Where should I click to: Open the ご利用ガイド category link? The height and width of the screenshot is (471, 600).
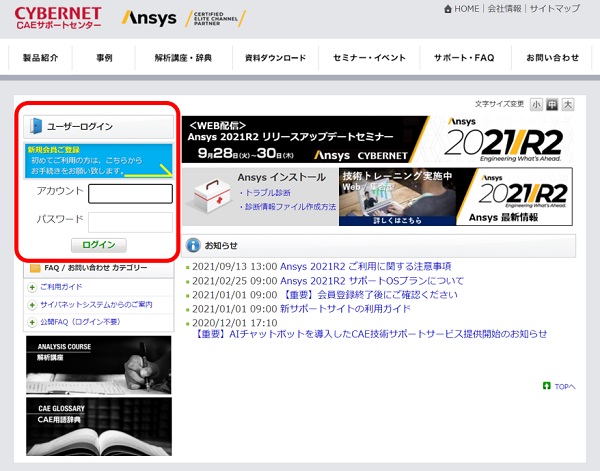pos(61,287)
